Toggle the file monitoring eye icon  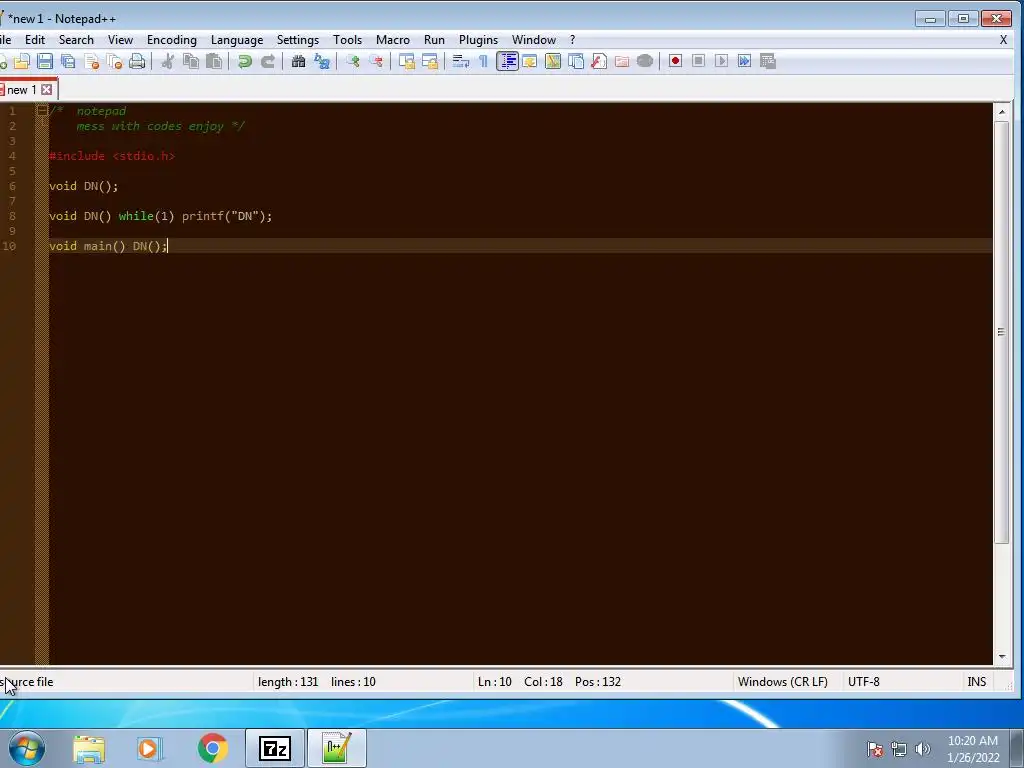(x=645, y=61)
